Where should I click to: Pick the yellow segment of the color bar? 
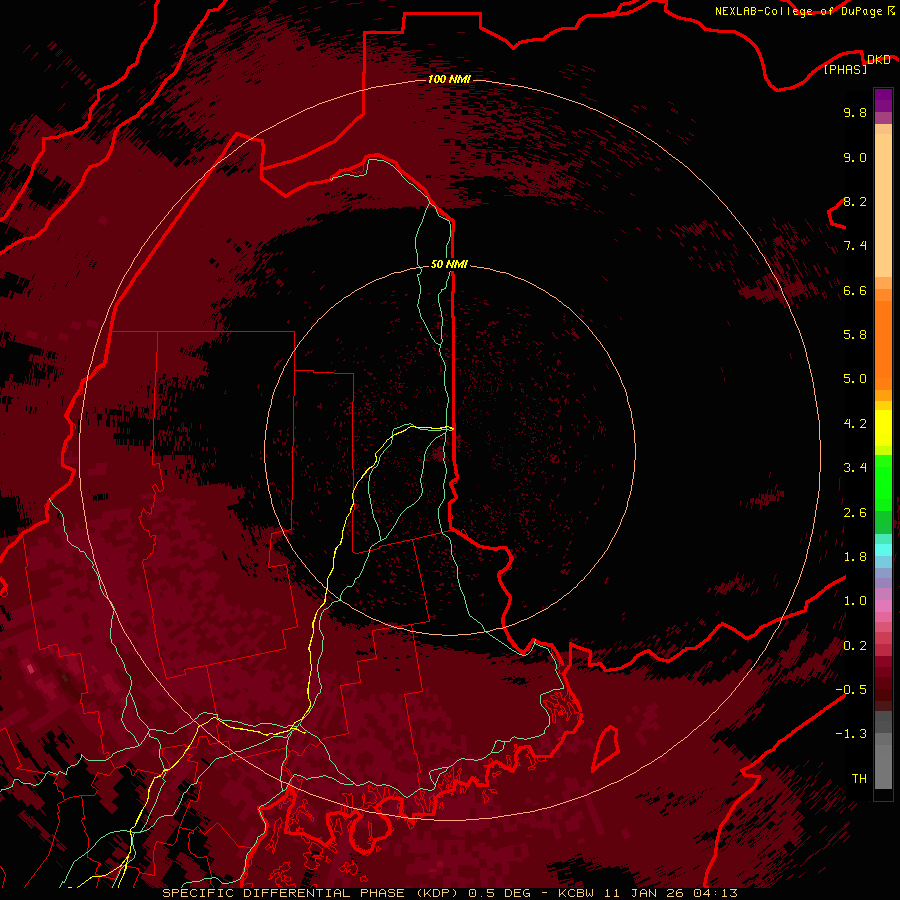883,428
